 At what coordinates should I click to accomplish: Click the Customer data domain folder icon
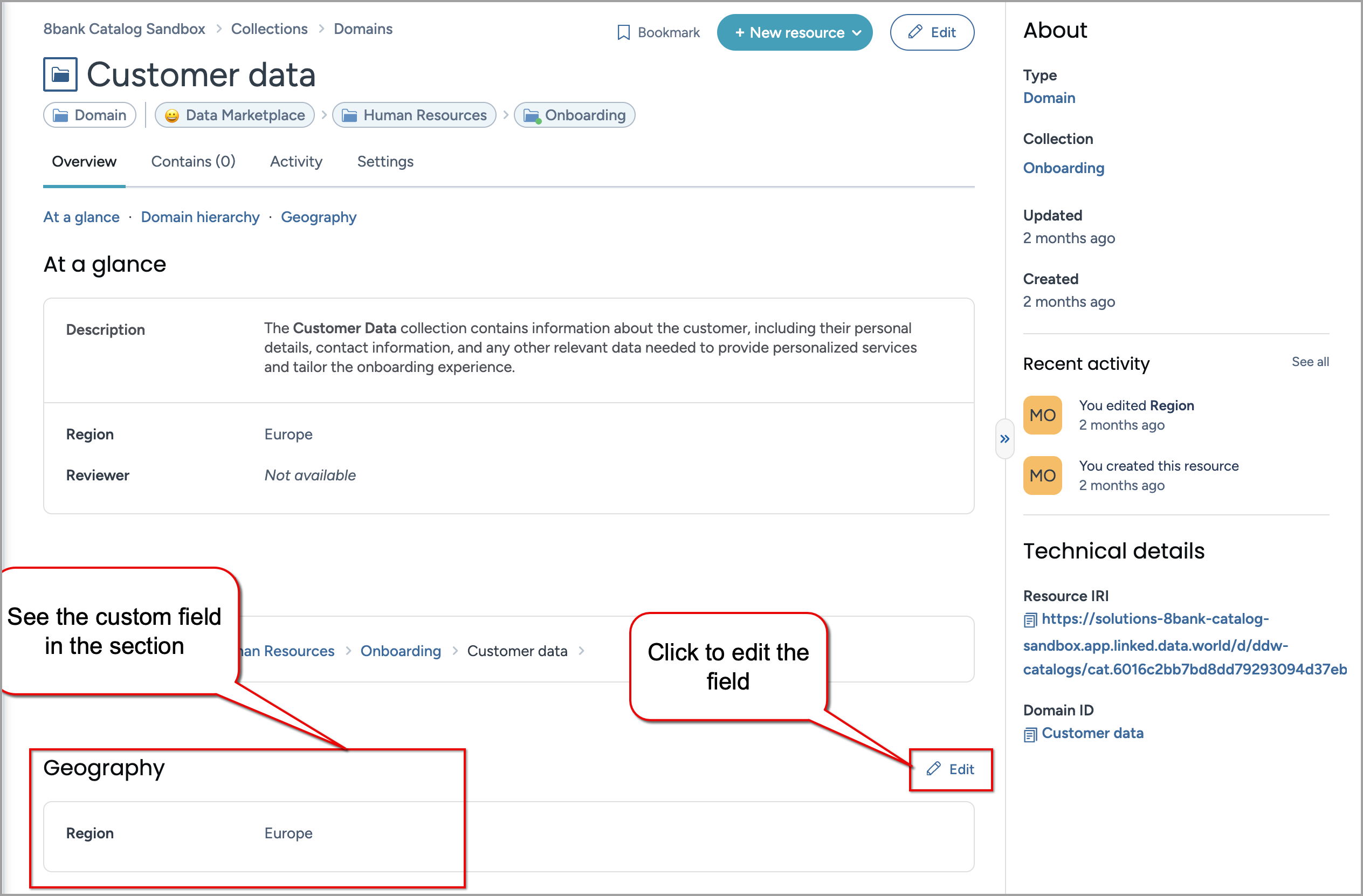click(x=60, y=74)
